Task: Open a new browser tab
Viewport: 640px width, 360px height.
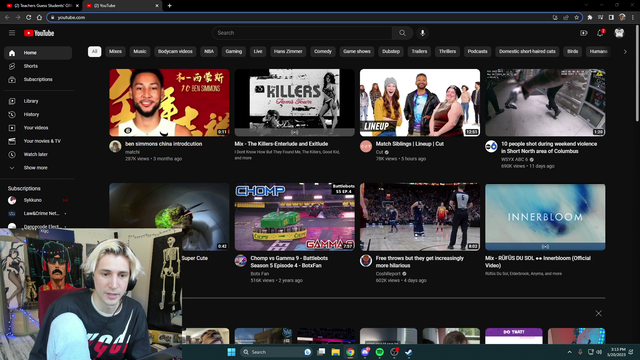Action: [x=169, y=6]
